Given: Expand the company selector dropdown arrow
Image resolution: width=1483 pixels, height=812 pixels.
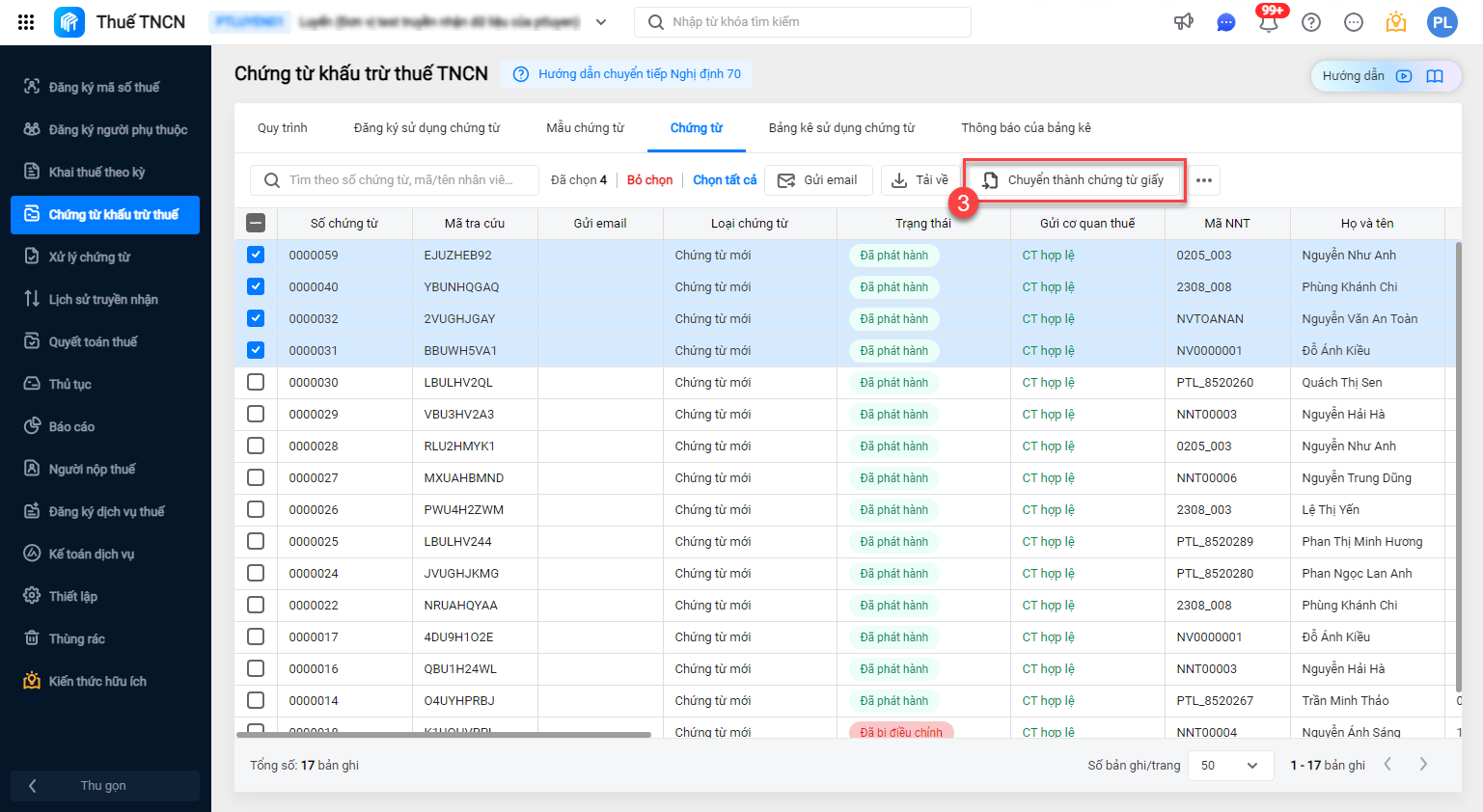Looking at the screenshot, I should coord(601,22).
